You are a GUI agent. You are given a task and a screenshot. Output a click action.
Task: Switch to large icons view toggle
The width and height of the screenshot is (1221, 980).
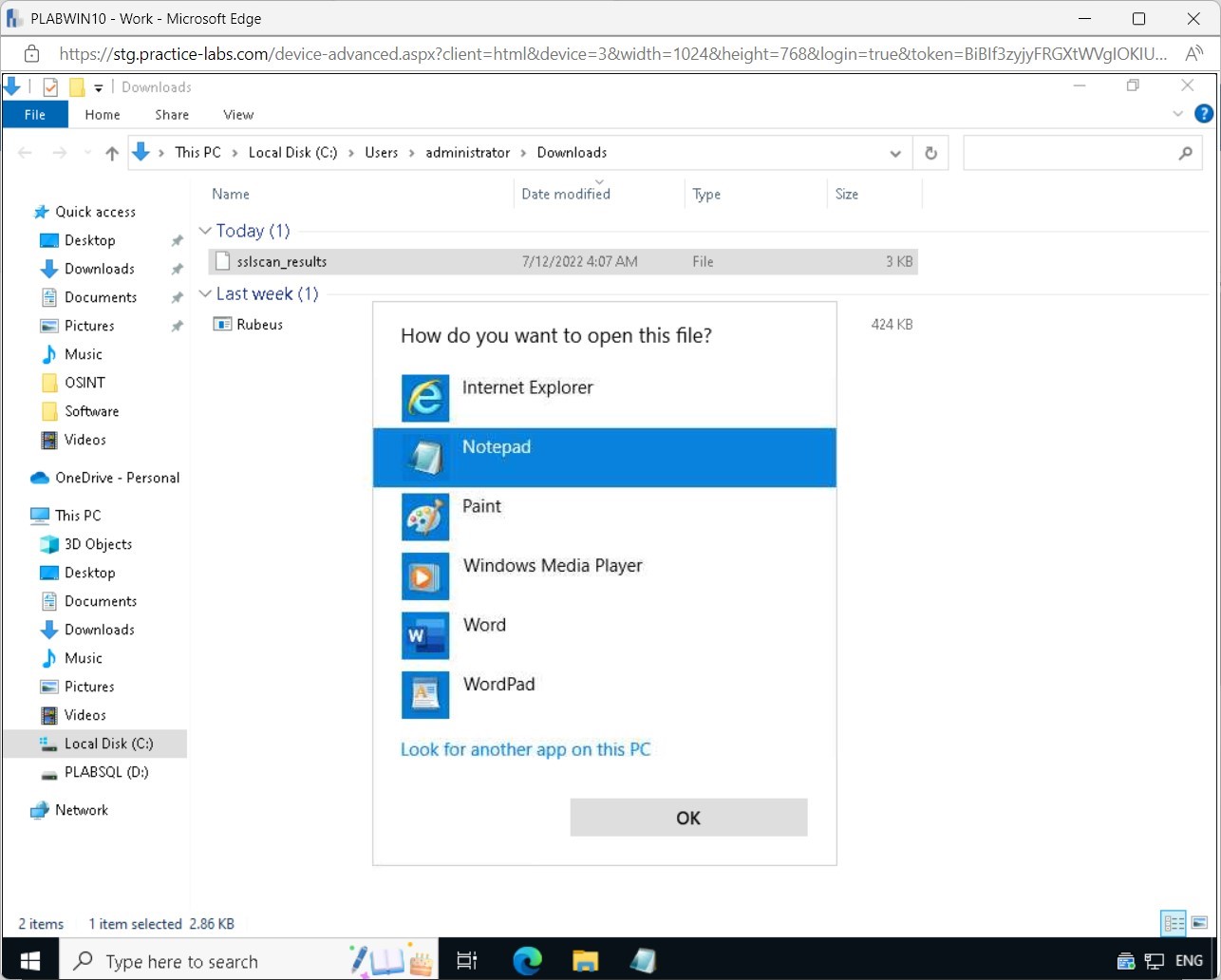pos(1200,923)
